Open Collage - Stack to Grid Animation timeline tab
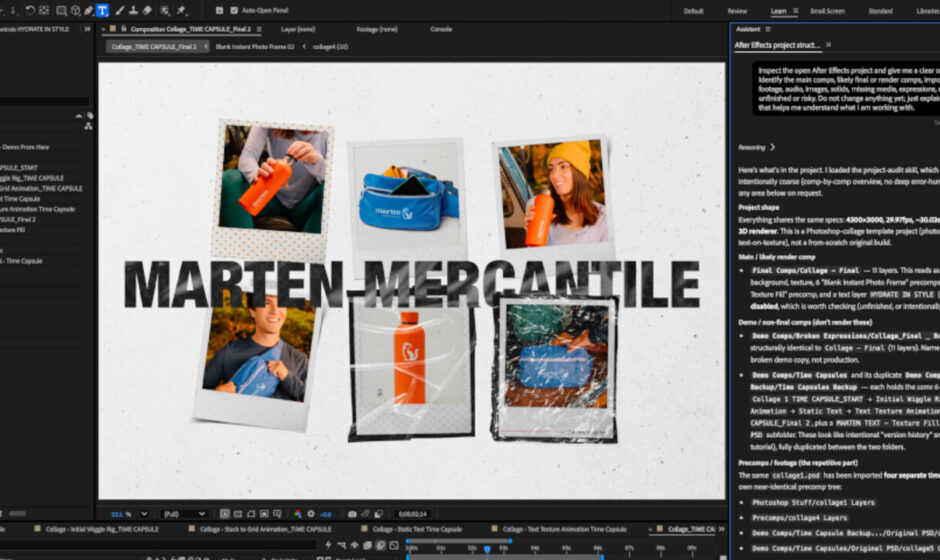940x560 pixels. (x=266, y=529)
